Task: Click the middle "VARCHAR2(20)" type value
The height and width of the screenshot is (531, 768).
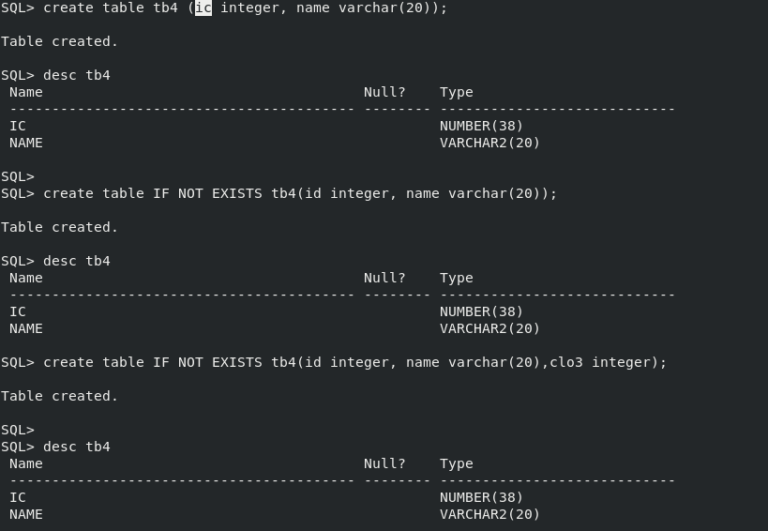Action: [489, 328]
